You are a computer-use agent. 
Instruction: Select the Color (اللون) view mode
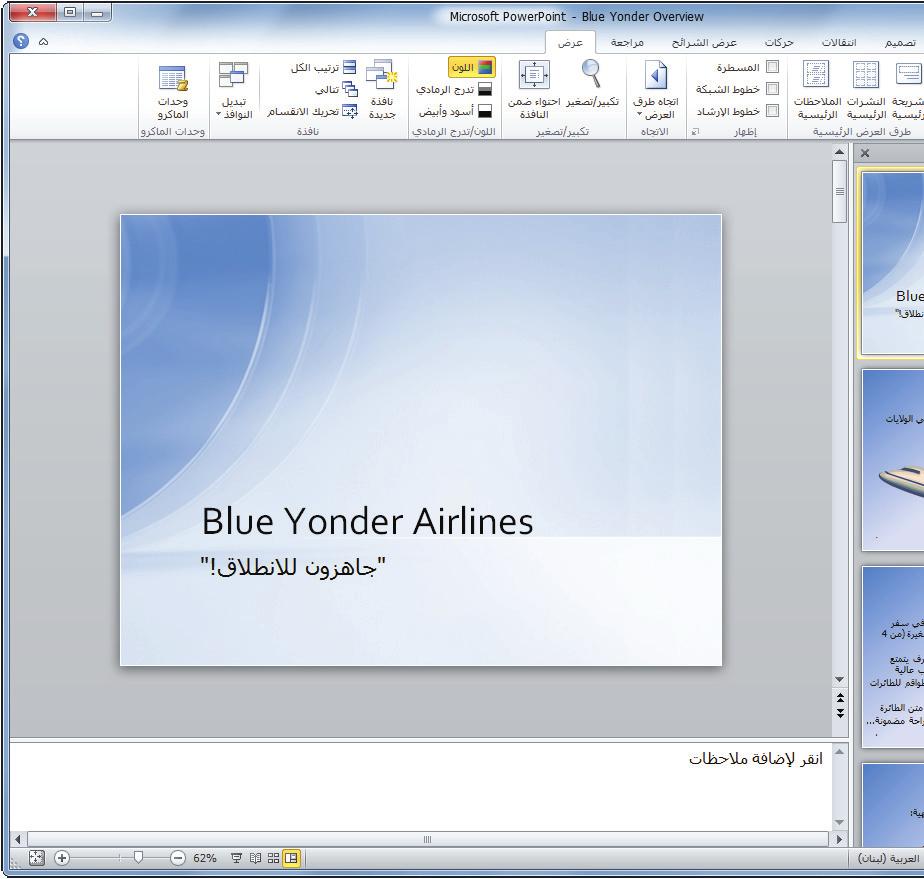(471, 67)
